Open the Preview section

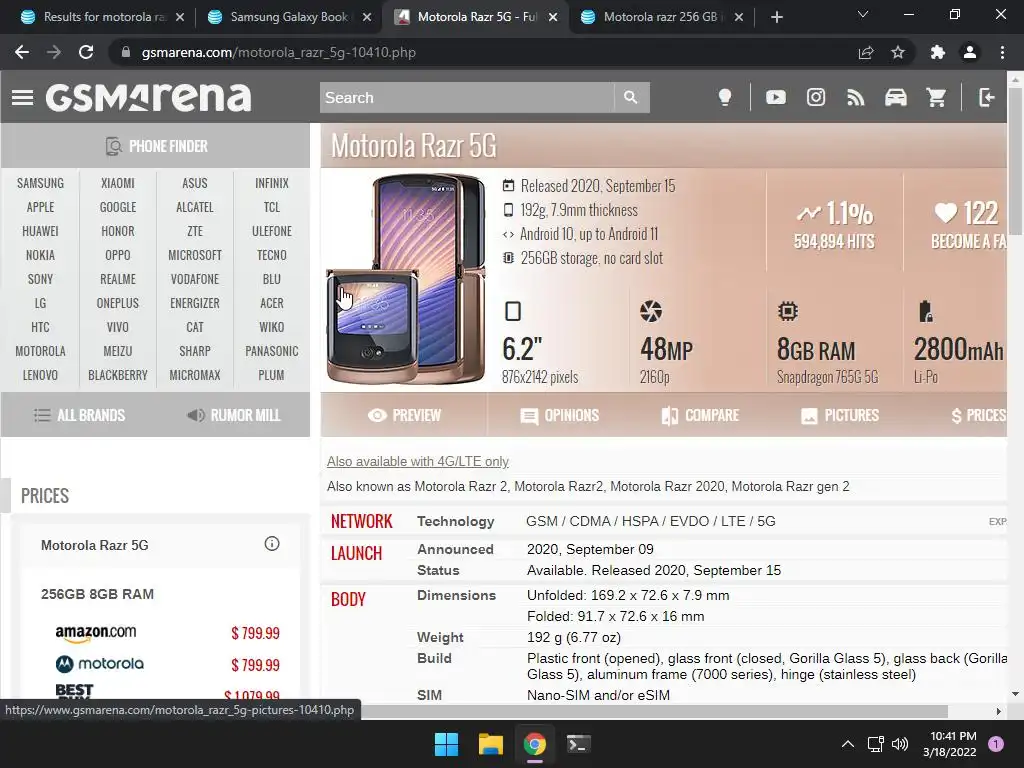point(404,415)
